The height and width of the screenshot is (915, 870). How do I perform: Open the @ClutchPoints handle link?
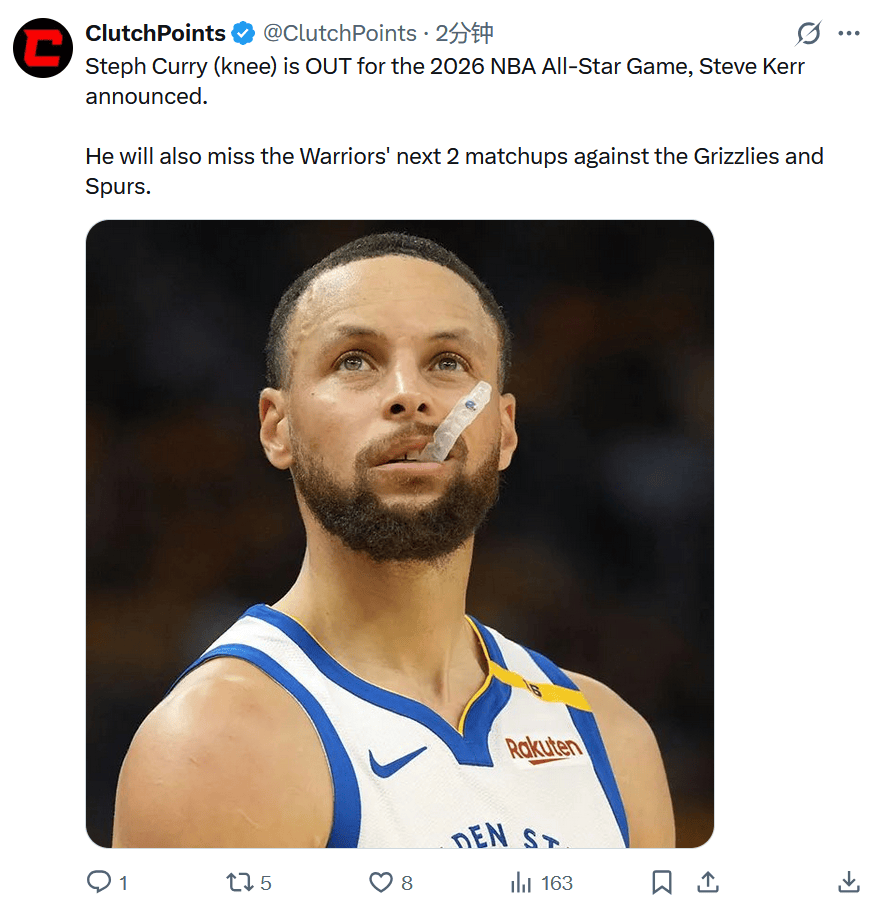[339, 33]
